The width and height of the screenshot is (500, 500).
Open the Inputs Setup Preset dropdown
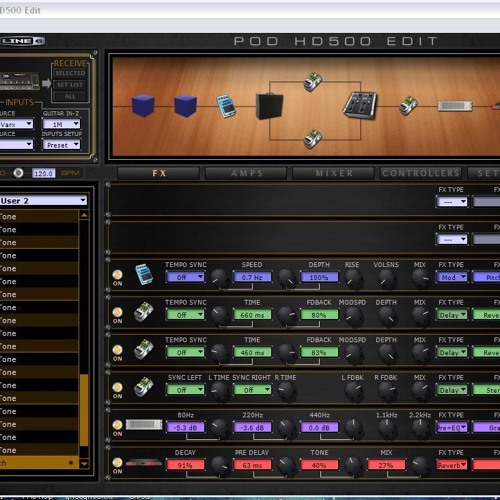pos(62,145)
